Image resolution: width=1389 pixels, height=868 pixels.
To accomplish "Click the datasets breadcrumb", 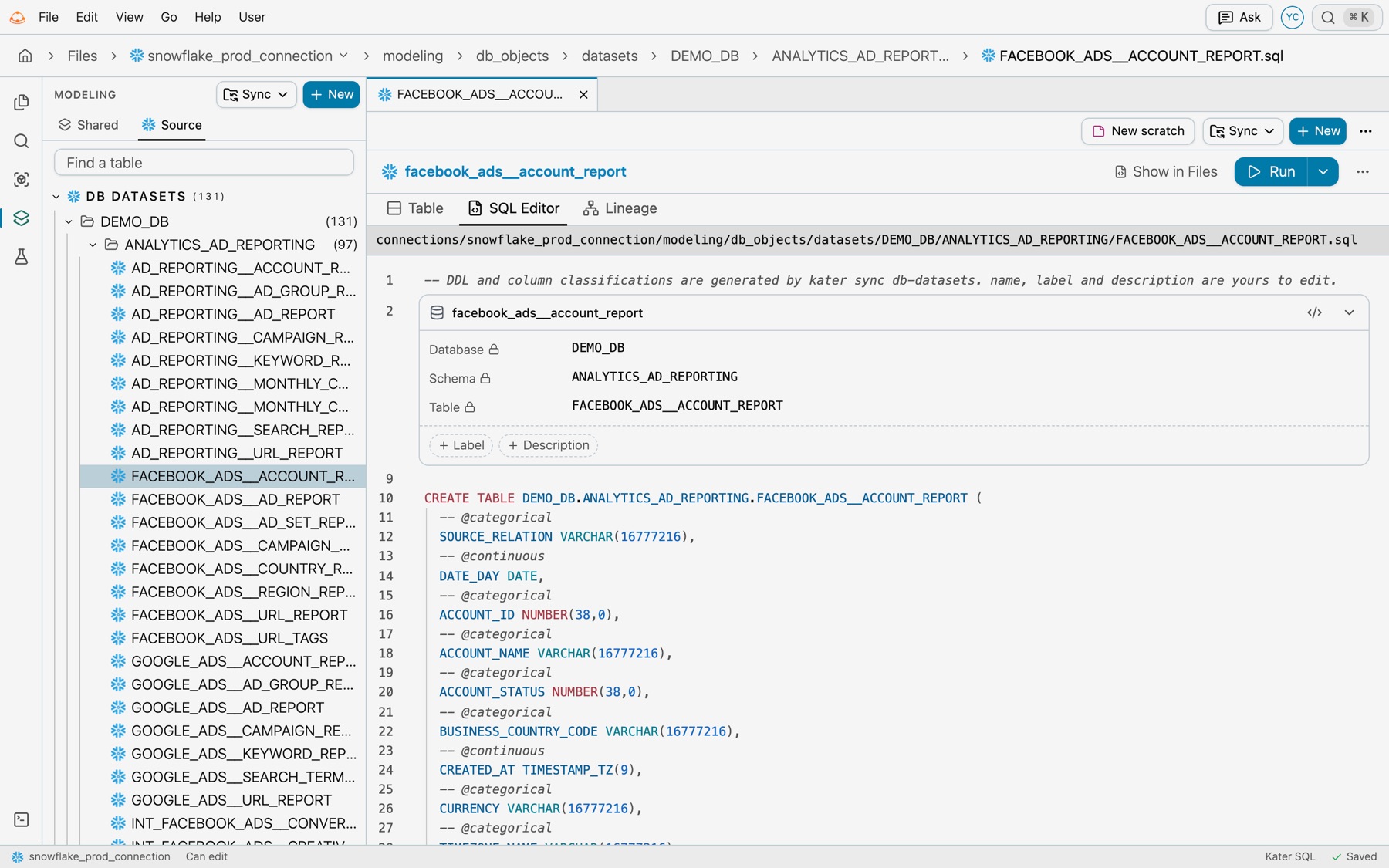I will tap(610, 56).
